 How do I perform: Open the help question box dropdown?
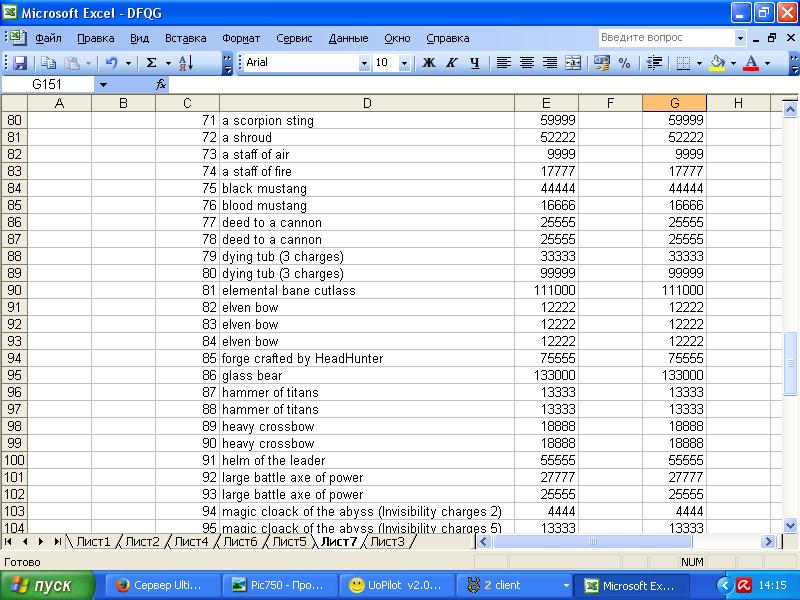[740, 38]
